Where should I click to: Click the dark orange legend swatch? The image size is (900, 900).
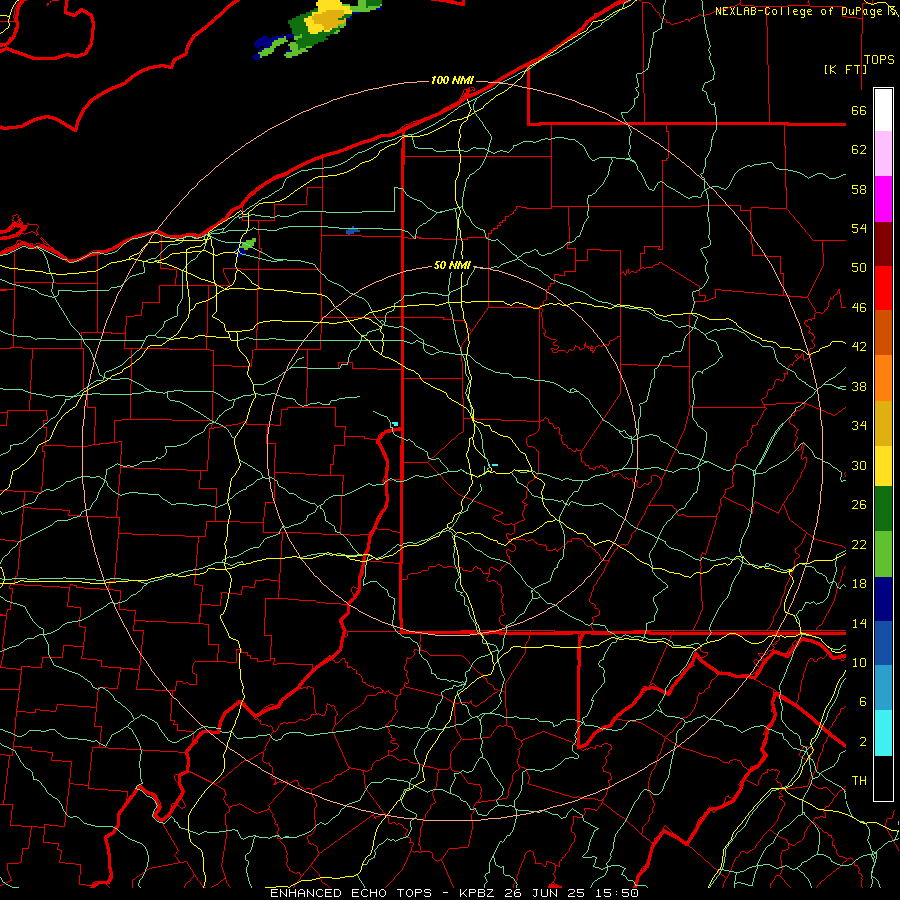click(x=883, y=332)
